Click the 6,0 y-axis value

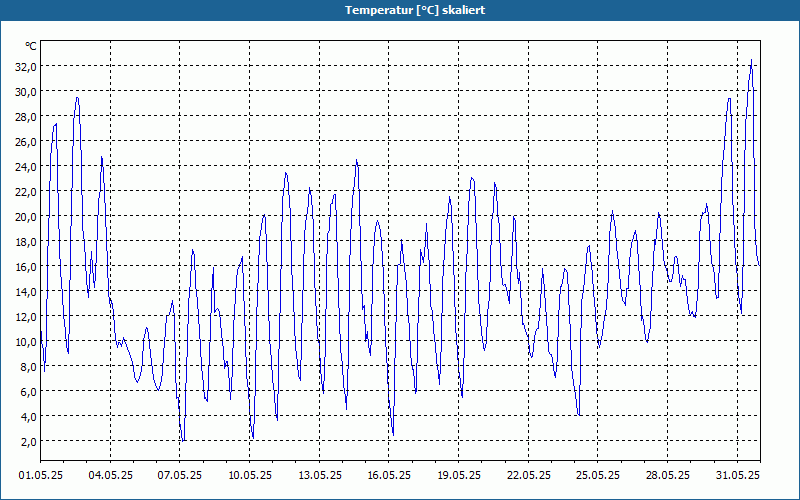coord(28,391)
